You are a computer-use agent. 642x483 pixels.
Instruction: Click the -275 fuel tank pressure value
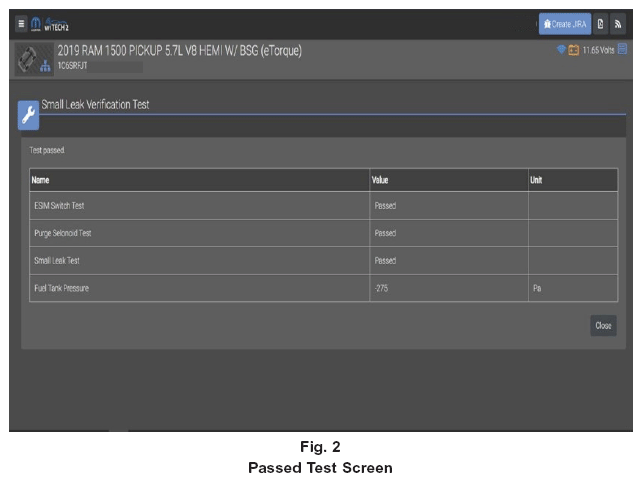click(381, 288)
